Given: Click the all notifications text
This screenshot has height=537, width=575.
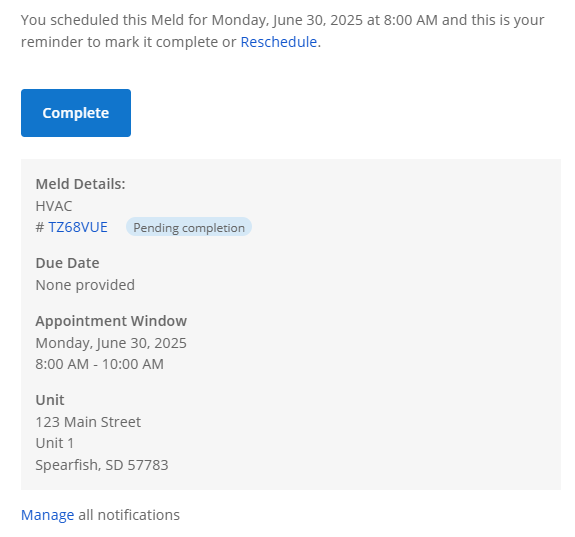Looking at the screenshot, I should (x=129, y=515).
